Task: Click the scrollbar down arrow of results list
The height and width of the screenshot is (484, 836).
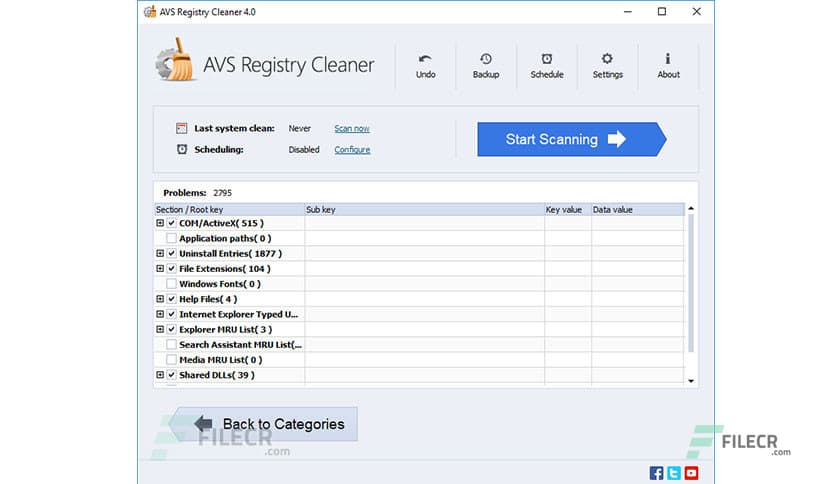Action: 691,381
